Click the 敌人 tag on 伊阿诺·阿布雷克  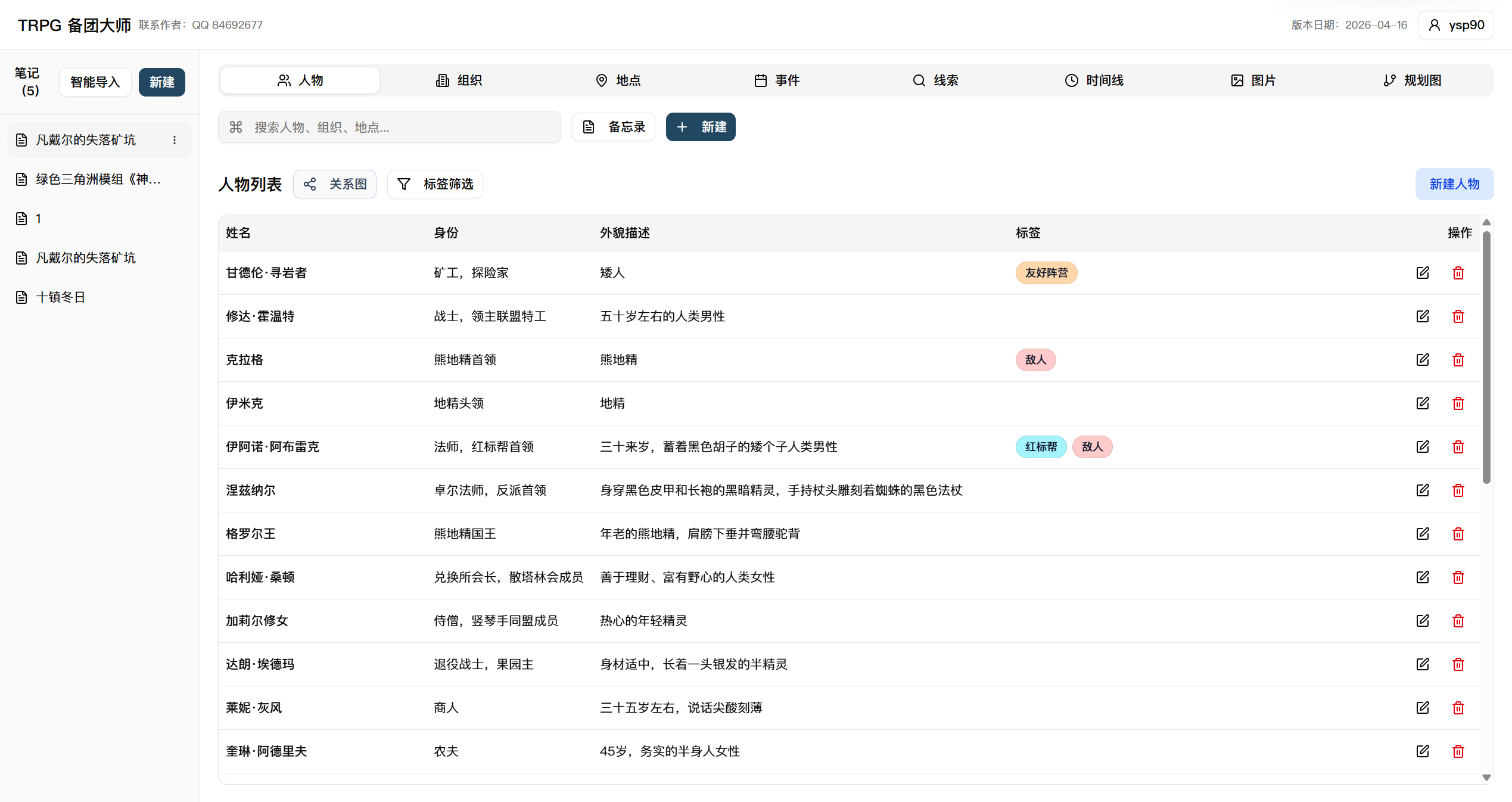tap(1092, 447)
